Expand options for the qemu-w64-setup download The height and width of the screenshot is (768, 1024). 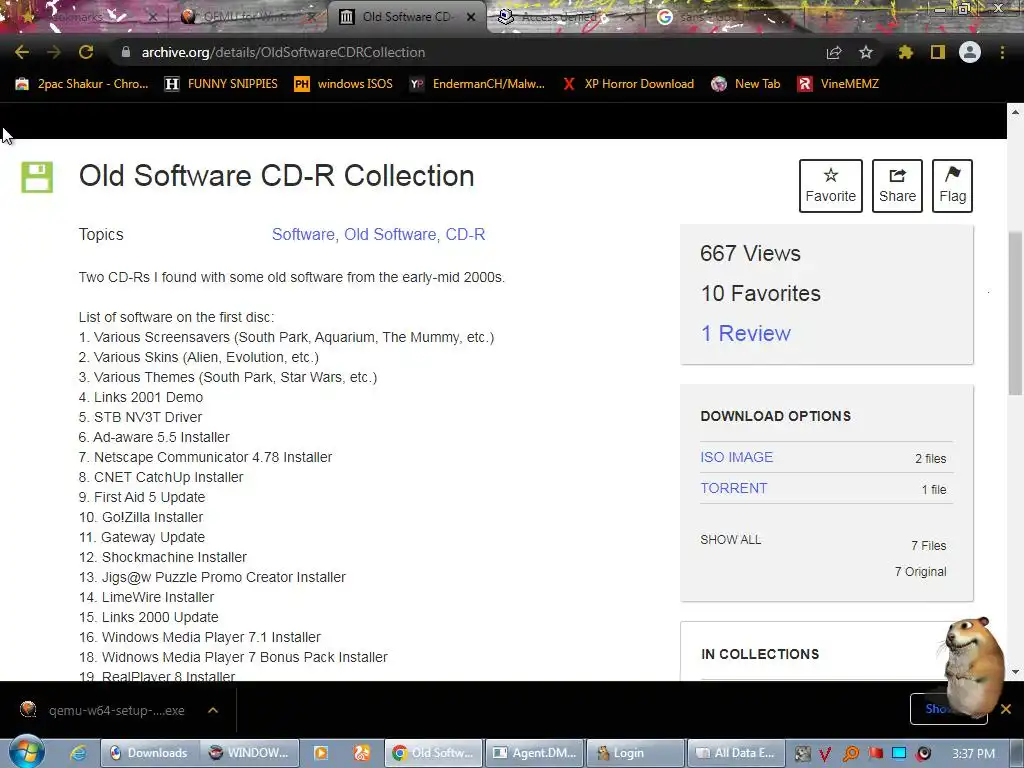(213, 710)
